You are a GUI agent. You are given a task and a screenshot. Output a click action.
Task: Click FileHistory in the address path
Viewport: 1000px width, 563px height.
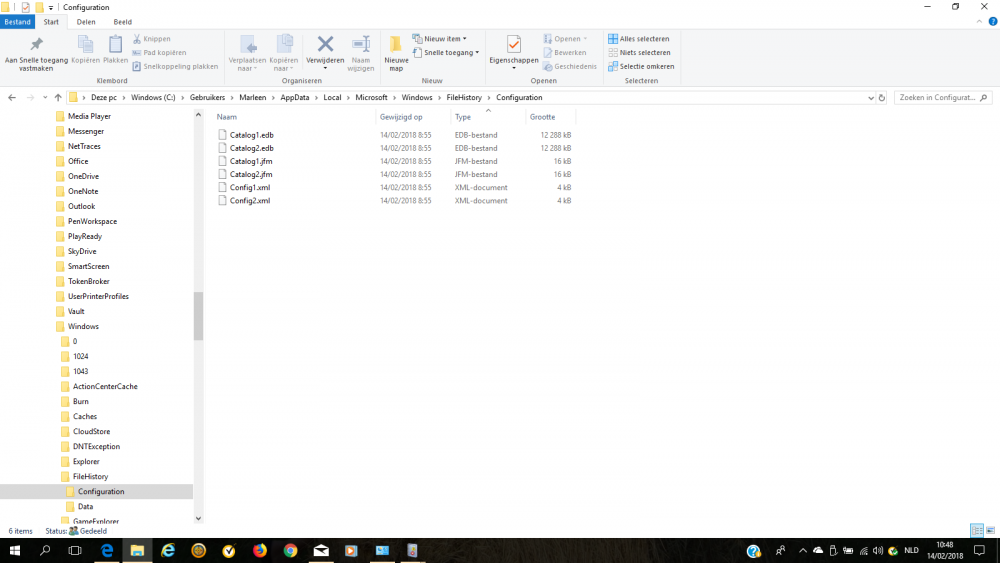pos(464,98)
